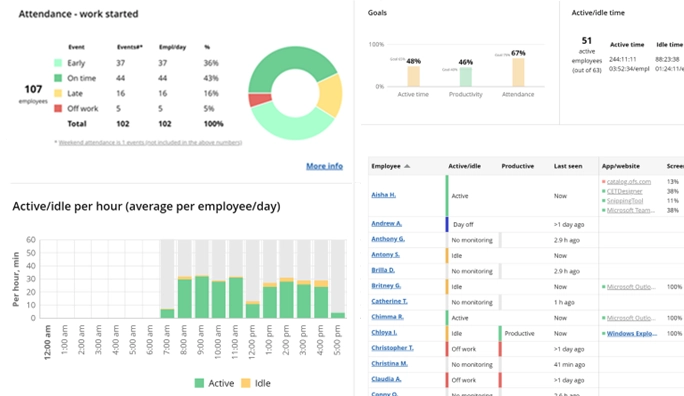Screen dimensions: 684x396
Task: Click the On time legend color swatch
Action: (x=58, y=78)
